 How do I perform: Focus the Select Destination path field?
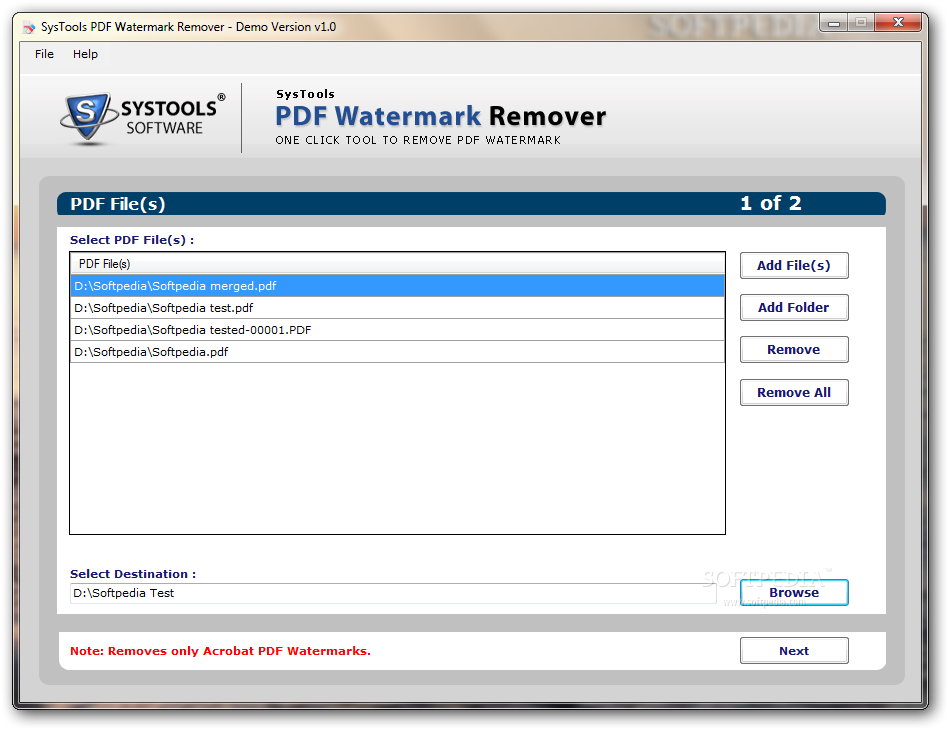393,593
